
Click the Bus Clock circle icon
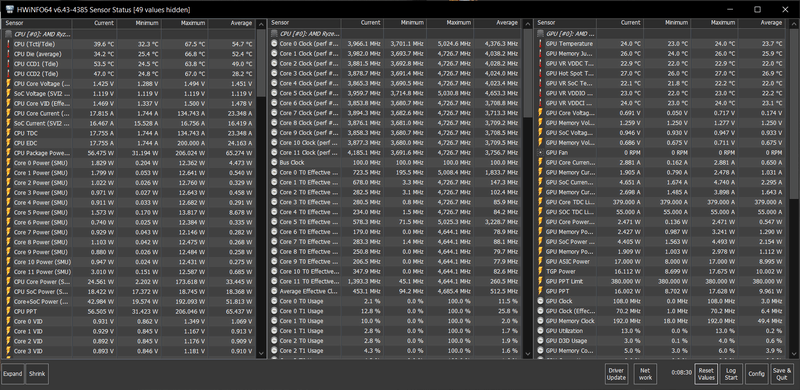pyautogui.click(x=274, y=162)
